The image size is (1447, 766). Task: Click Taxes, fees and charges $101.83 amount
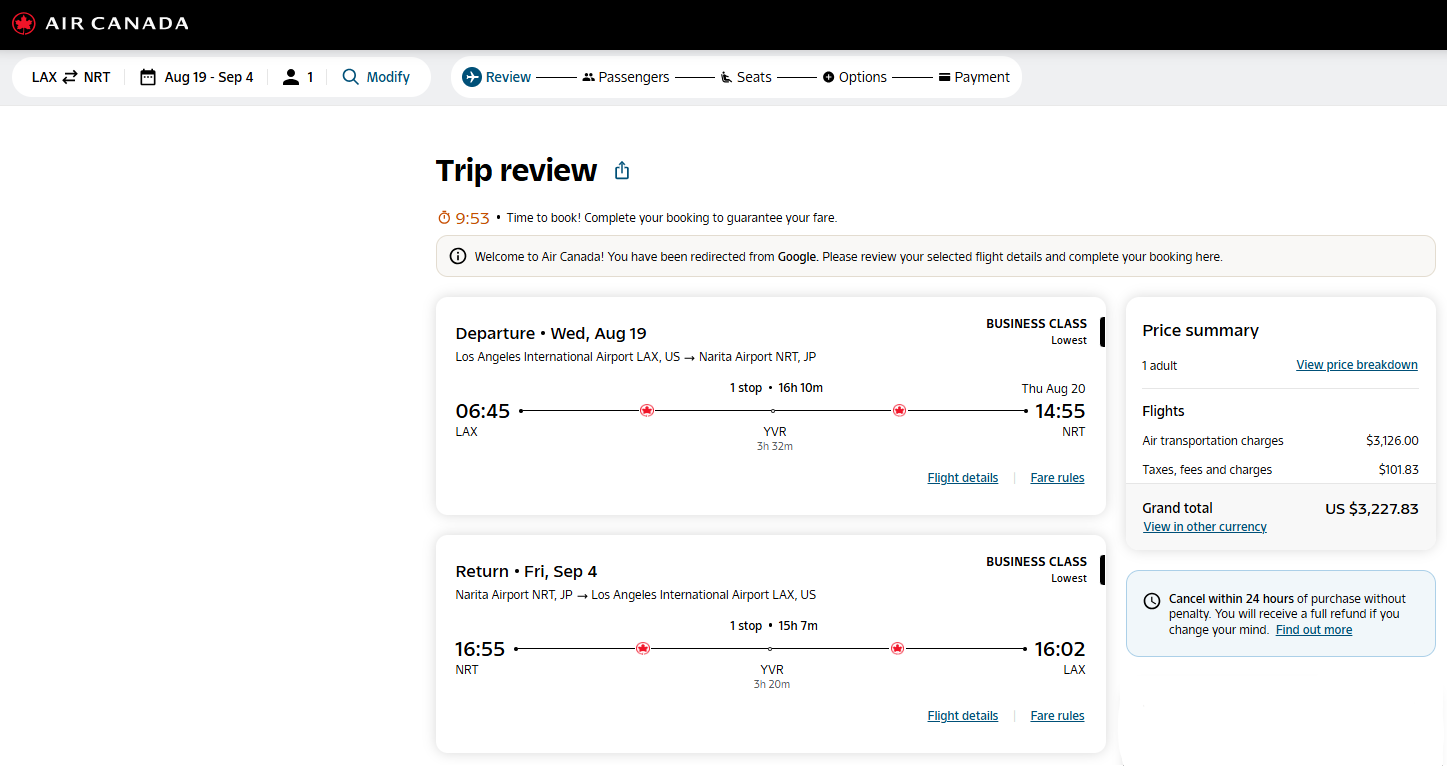1398,470
